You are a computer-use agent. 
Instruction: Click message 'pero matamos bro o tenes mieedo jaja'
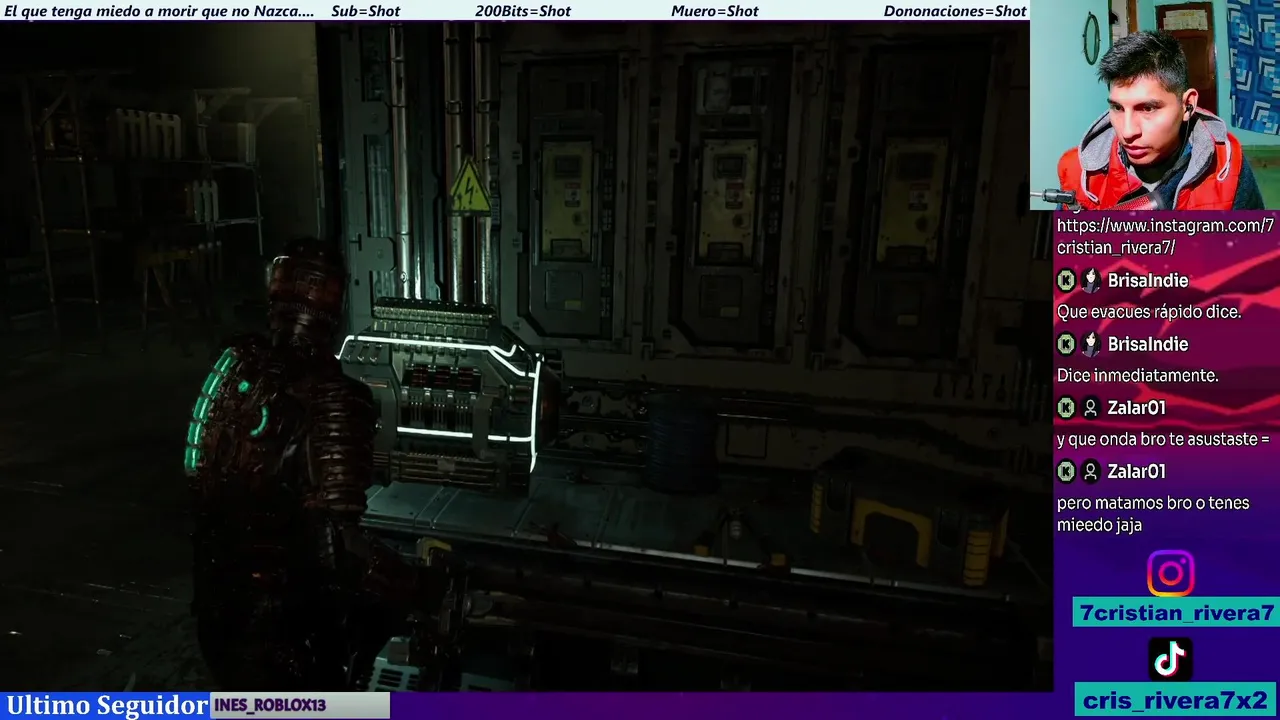click(x=1153, y=514)
